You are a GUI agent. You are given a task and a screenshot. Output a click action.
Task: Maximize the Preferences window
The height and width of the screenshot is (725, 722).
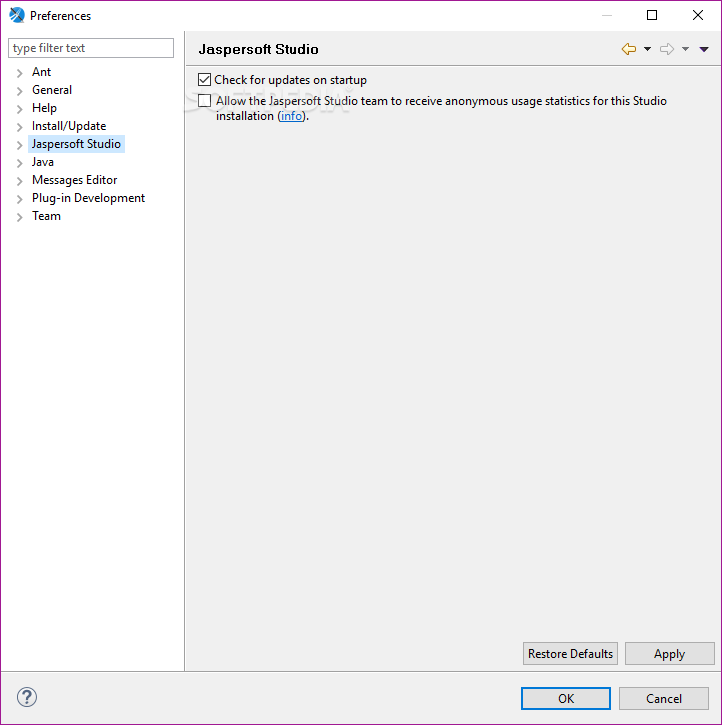(x=652, y=15)
